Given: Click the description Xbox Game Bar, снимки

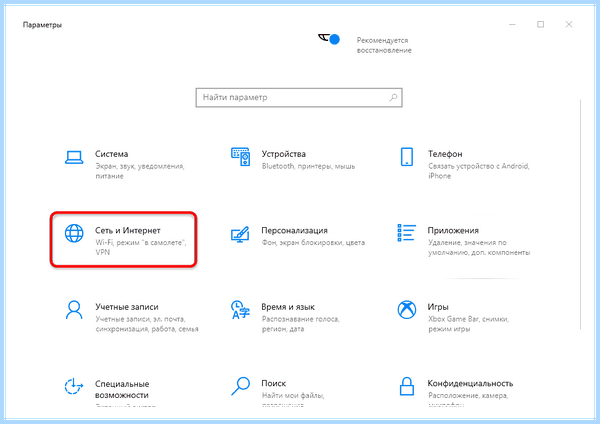Looking at the screenshot, I should (x=468, y=324).
